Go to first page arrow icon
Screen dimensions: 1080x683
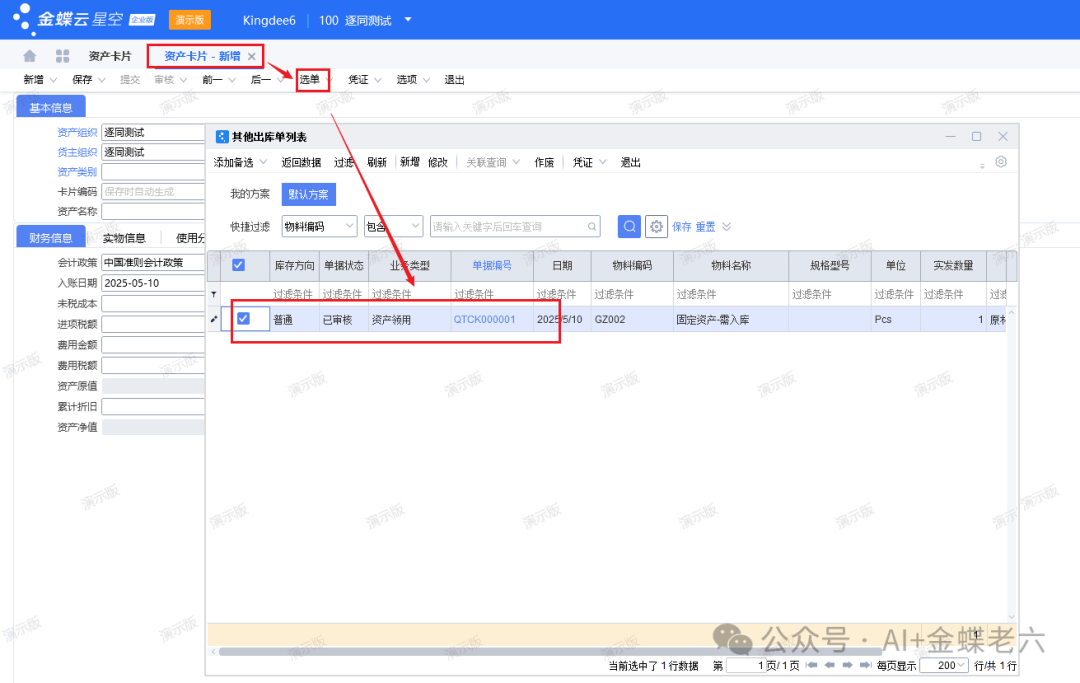tap(811, 665)
